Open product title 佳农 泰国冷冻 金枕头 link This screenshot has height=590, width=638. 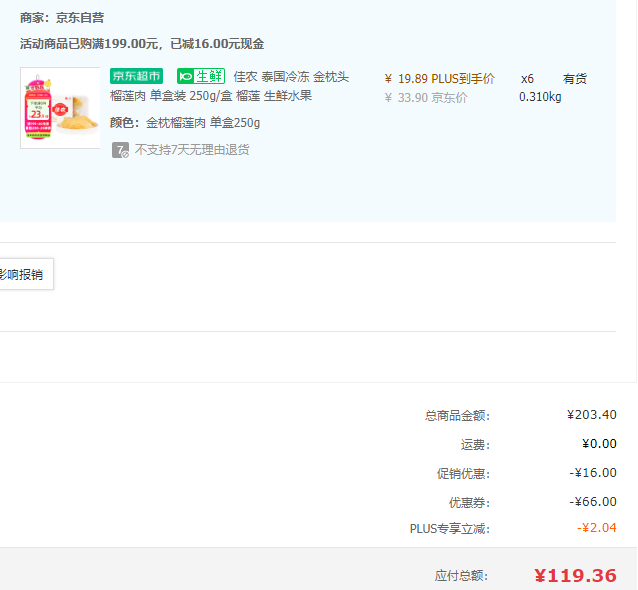(x=291, y=76)
